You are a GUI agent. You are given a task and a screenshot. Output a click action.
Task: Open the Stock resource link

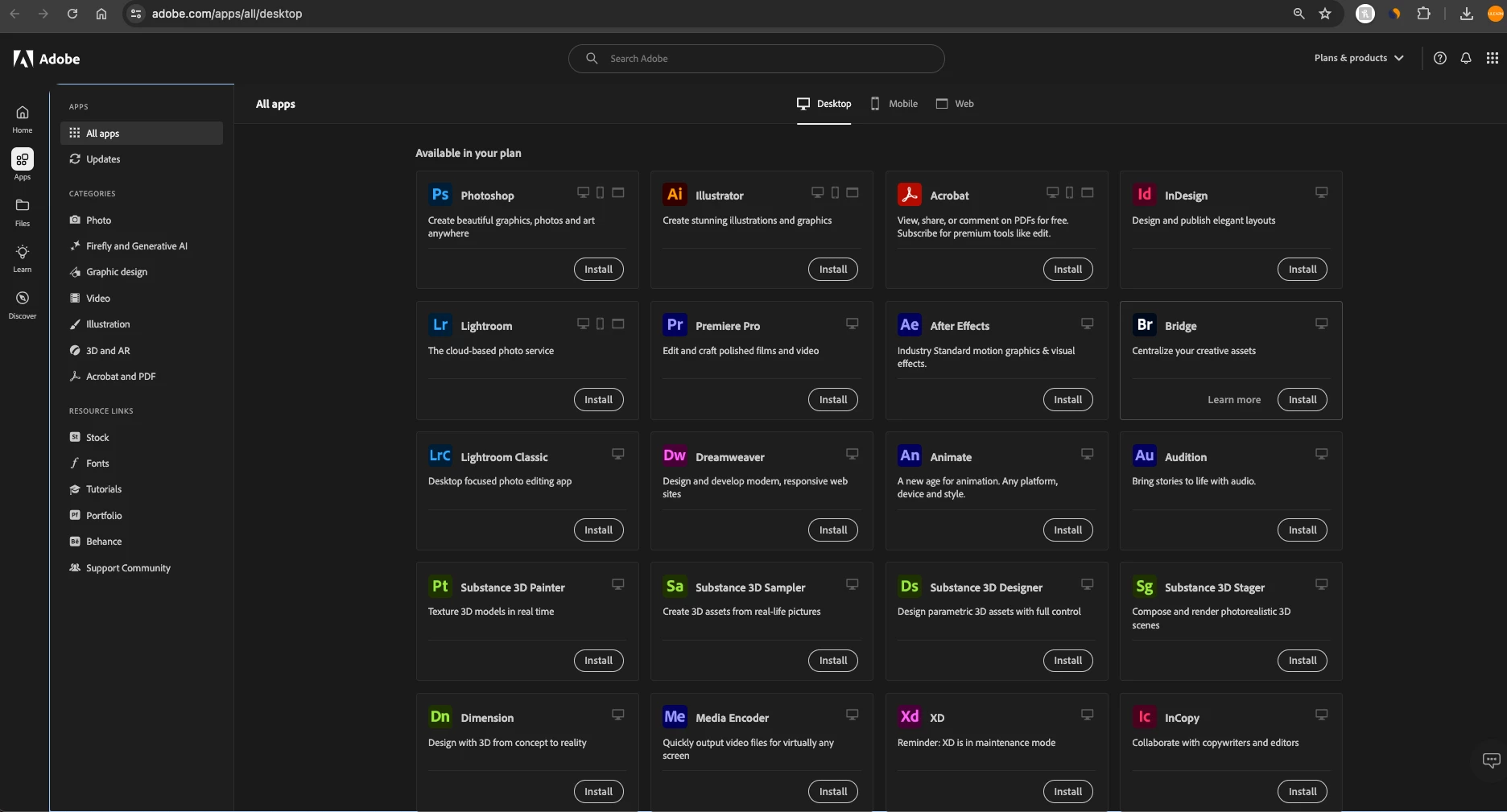(142, 438)
